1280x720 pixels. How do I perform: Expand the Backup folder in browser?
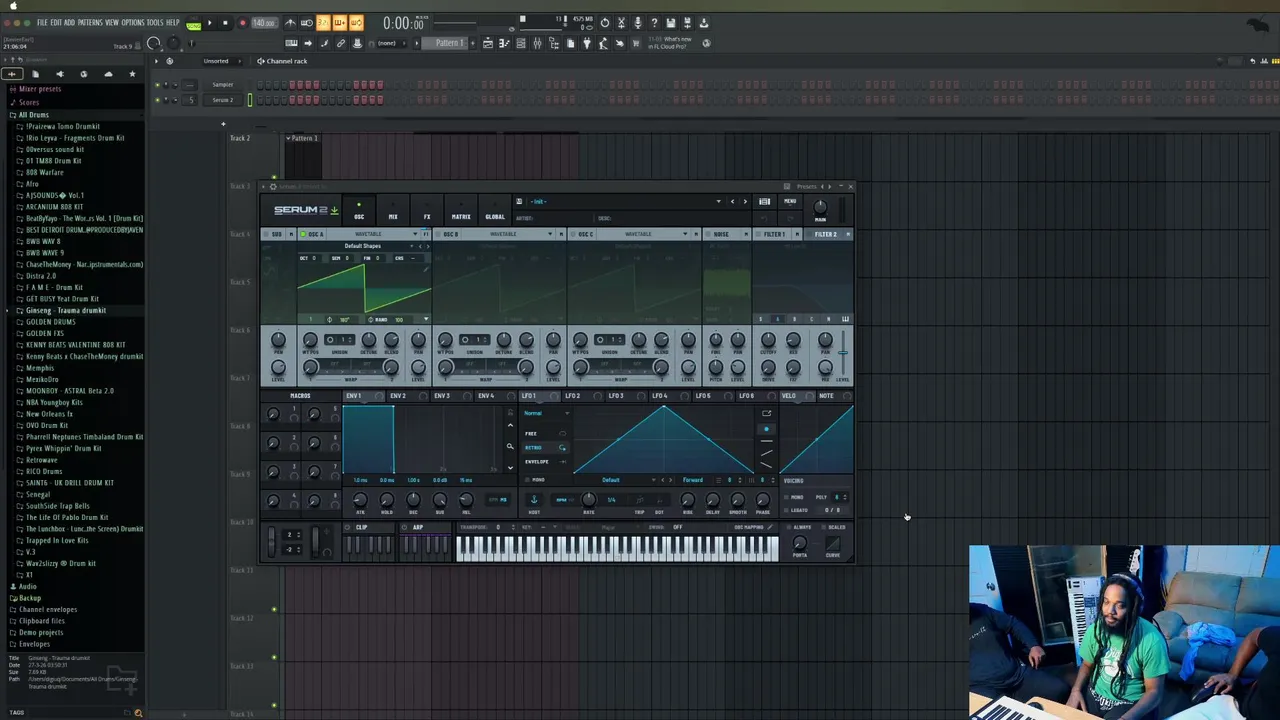pos(29,598)
